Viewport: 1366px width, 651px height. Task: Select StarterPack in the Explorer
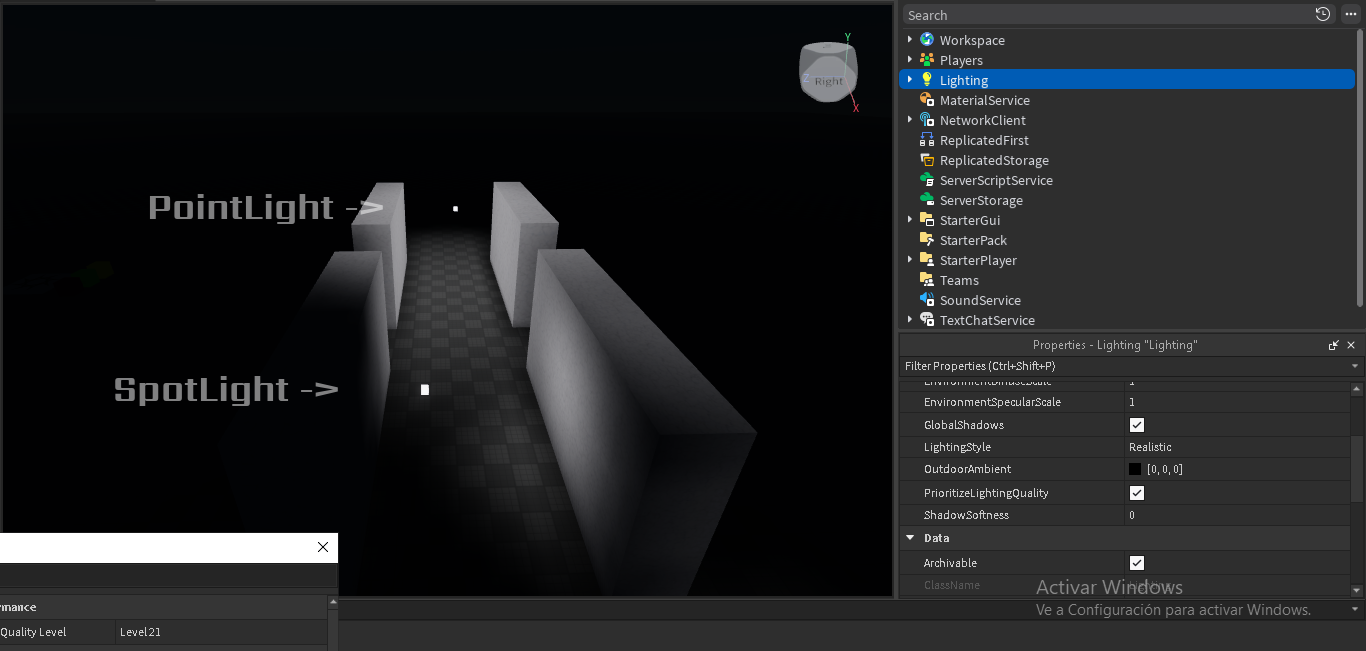click(x=972, y=240)
